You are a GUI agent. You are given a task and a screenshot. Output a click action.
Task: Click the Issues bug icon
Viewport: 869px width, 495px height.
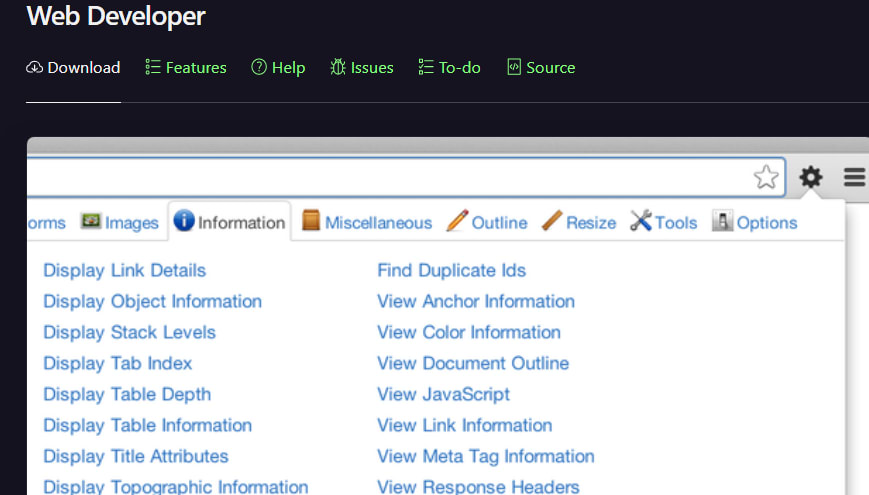tap(338, 67)
